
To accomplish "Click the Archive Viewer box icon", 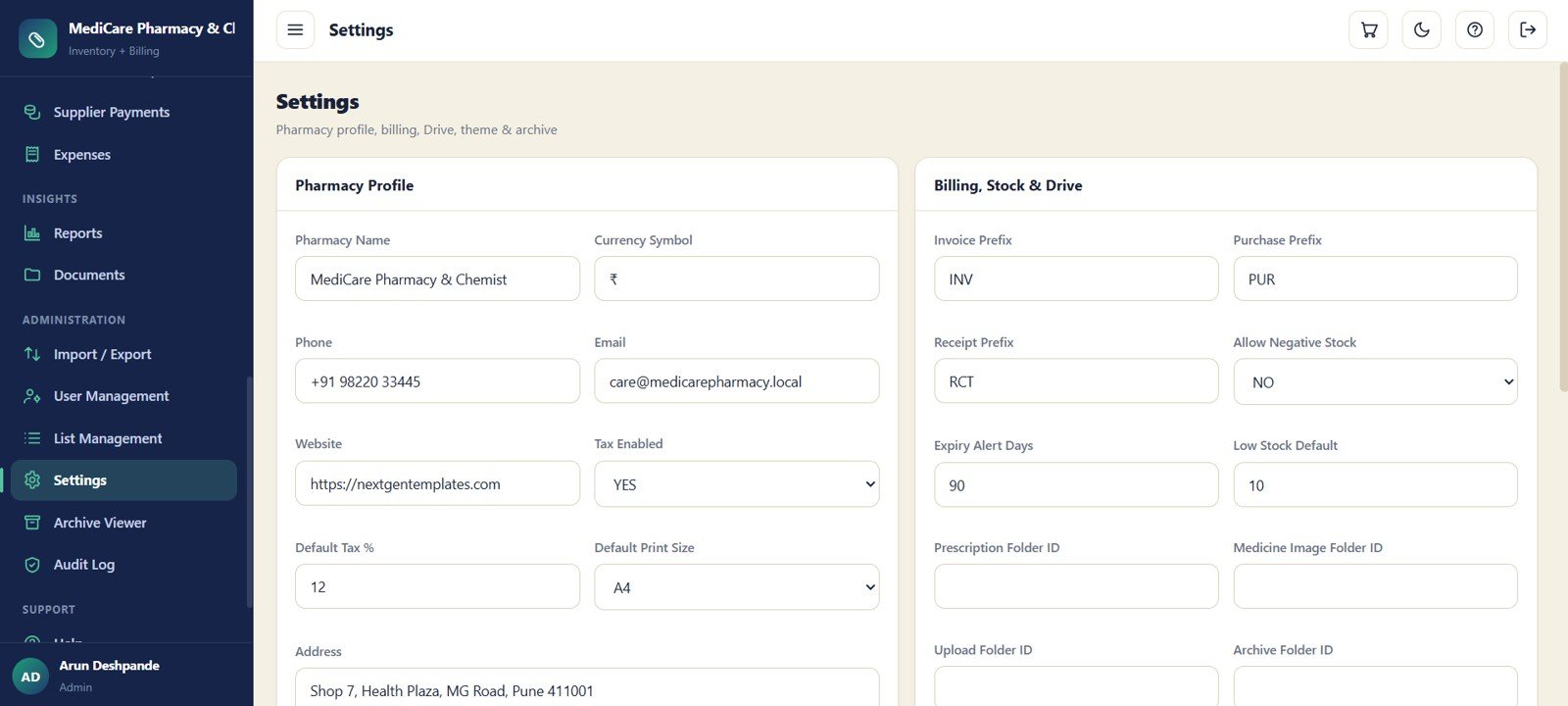I will (x=32, y=523).
